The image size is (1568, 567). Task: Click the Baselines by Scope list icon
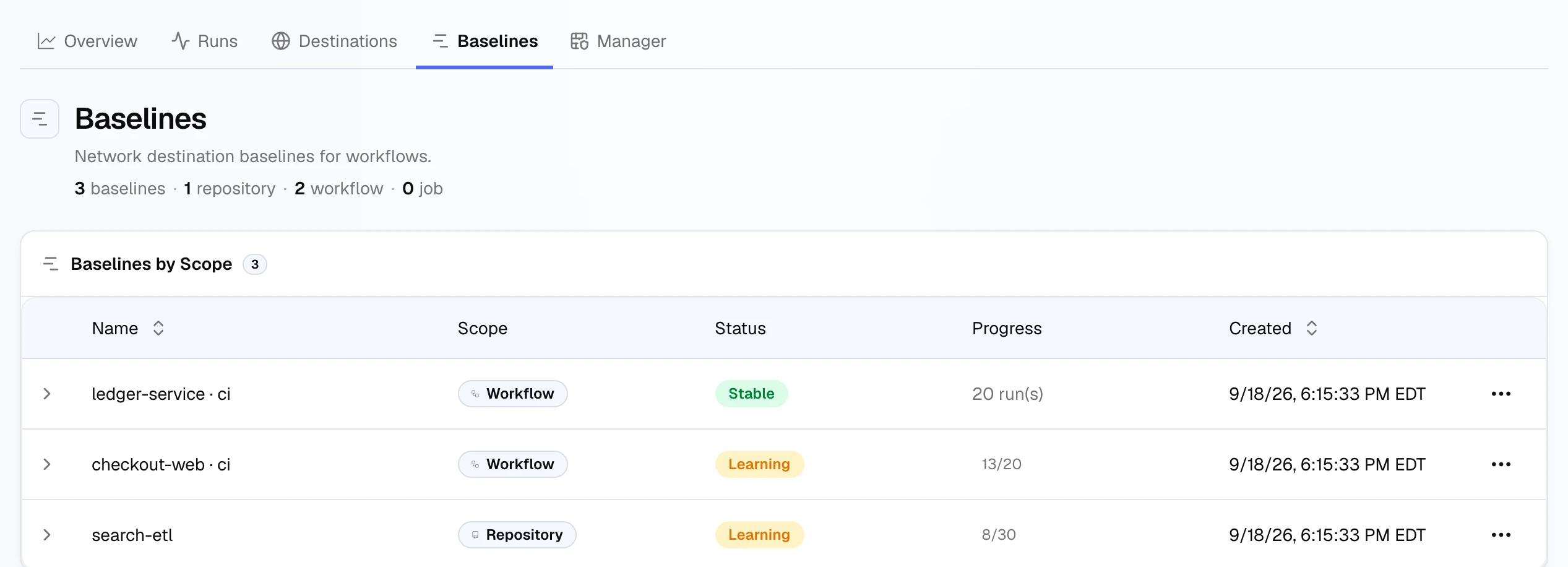click(51, 264)
